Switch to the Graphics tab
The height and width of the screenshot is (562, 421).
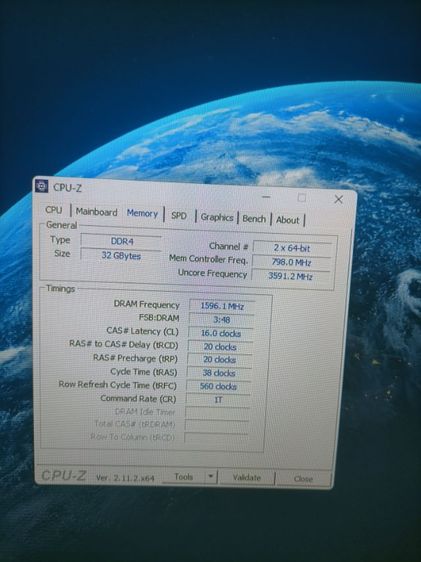click(217, 217)
